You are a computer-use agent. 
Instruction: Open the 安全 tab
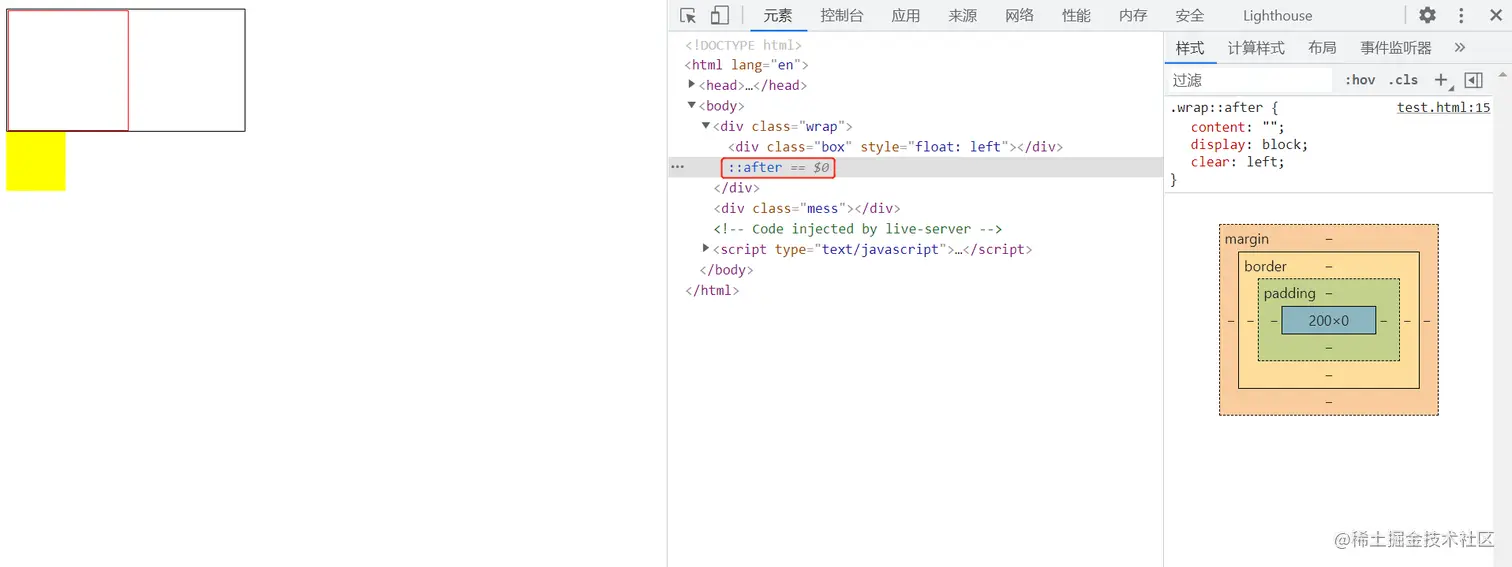tap(1190, 15)
